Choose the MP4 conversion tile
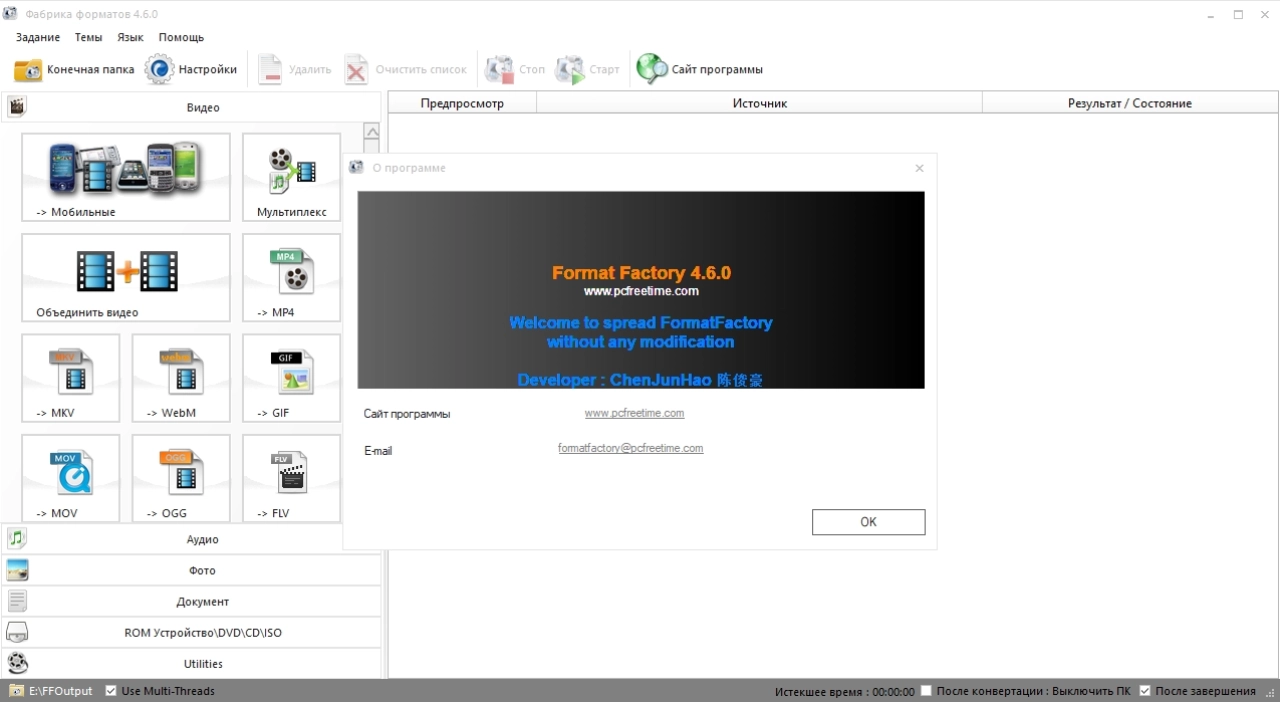This screenshot has width=1280, height=702. (292, 277)
